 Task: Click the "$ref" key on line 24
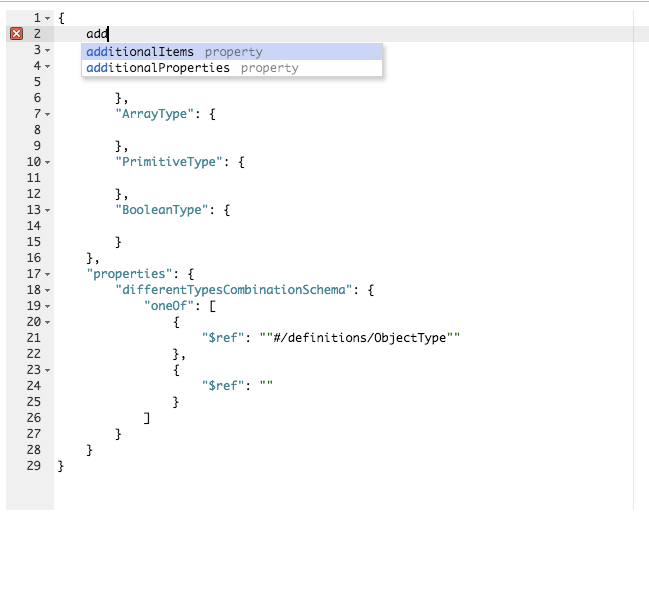tap(223, 386)
